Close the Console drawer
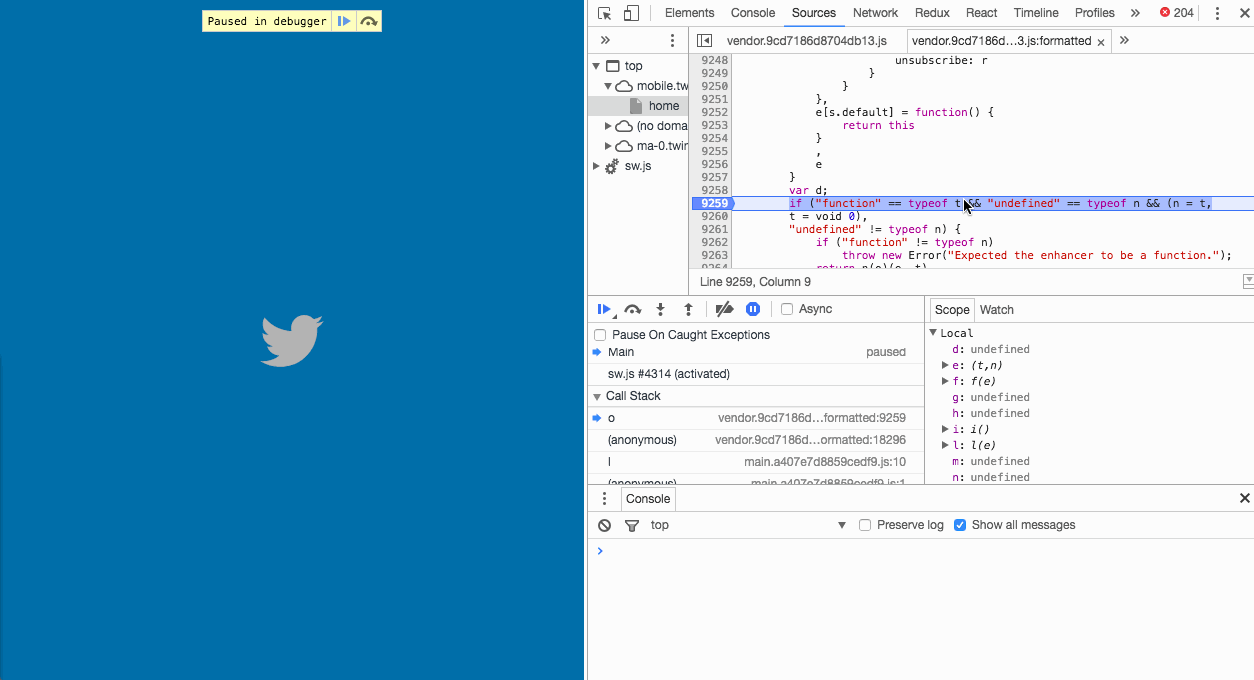The width and height of the screenshot is (1254, 680). 1245,498
